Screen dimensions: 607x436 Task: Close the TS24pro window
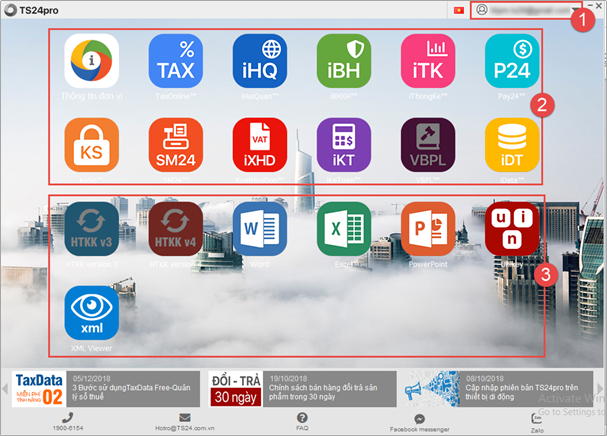(599, 5)
